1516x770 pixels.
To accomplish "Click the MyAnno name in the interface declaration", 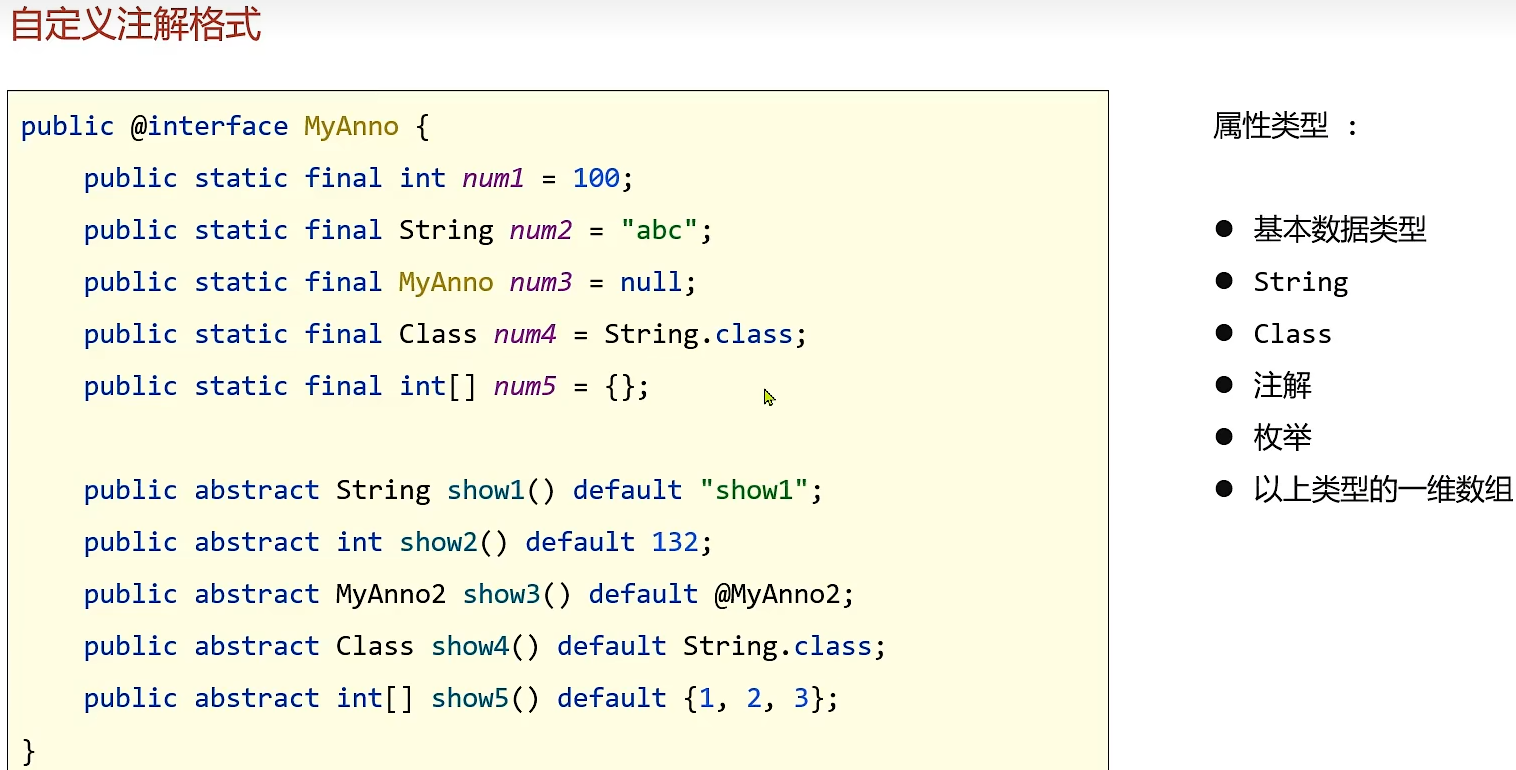I will (351, 126).
